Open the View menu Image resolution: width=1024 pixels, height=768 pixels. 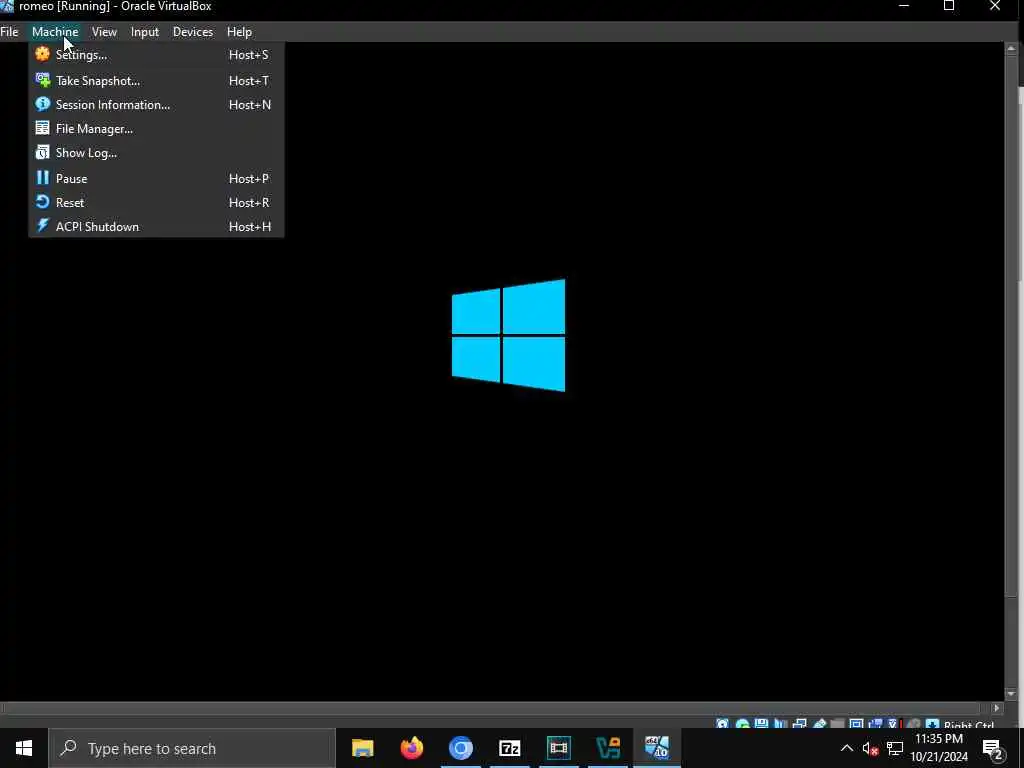pyautogui.click(x=104, y=31)
